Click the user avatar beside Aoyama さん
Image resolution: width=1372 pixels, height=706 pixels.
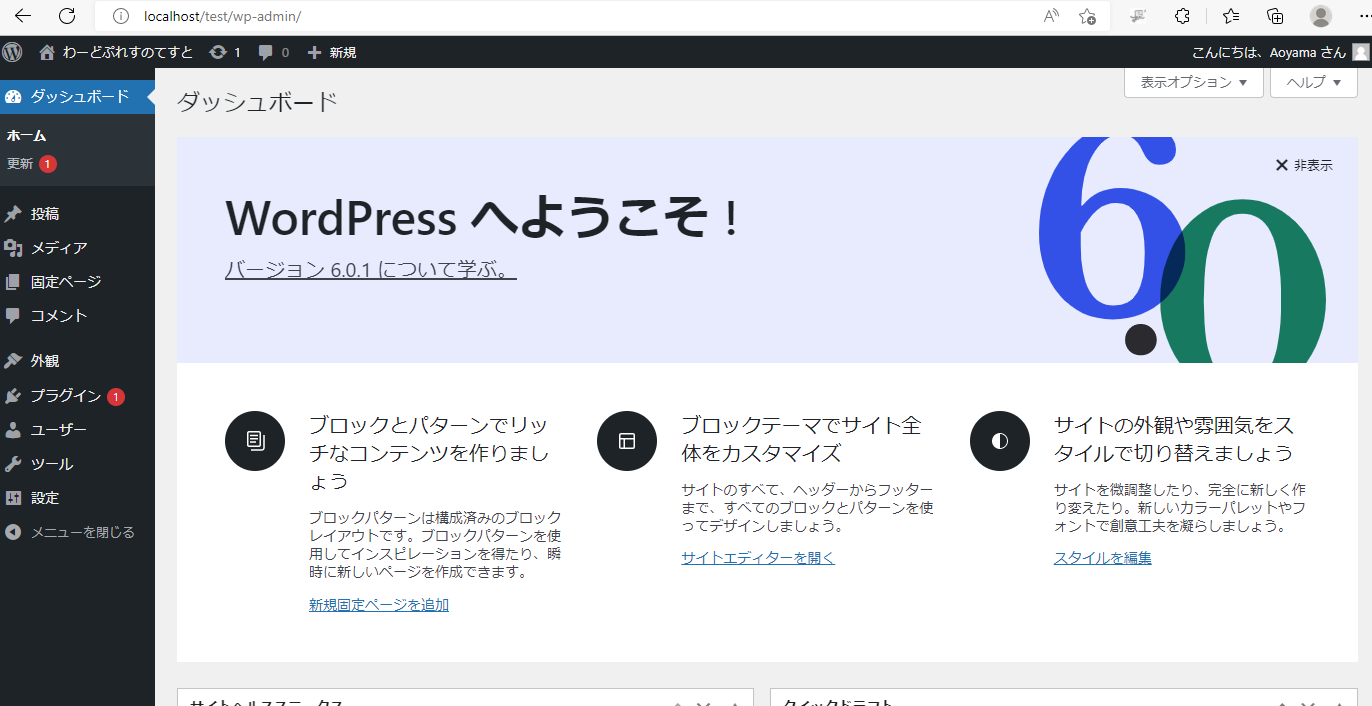[1360, 52]
